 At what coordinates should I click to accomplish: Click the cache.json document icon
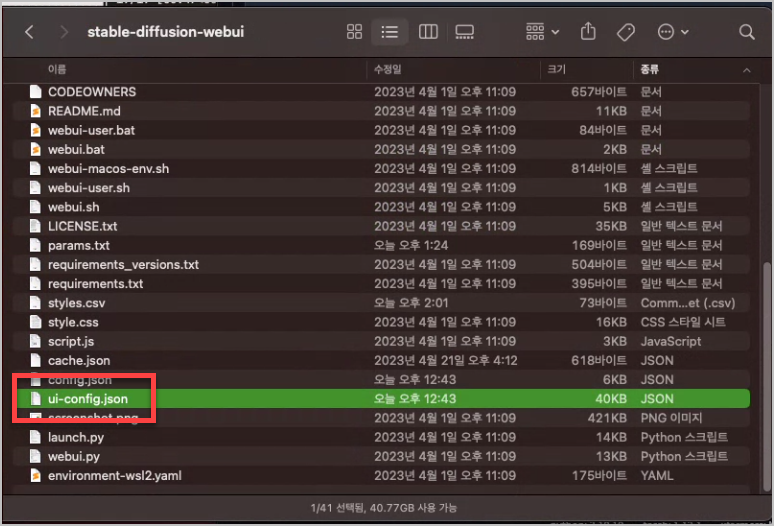click(x=35, y=361)
